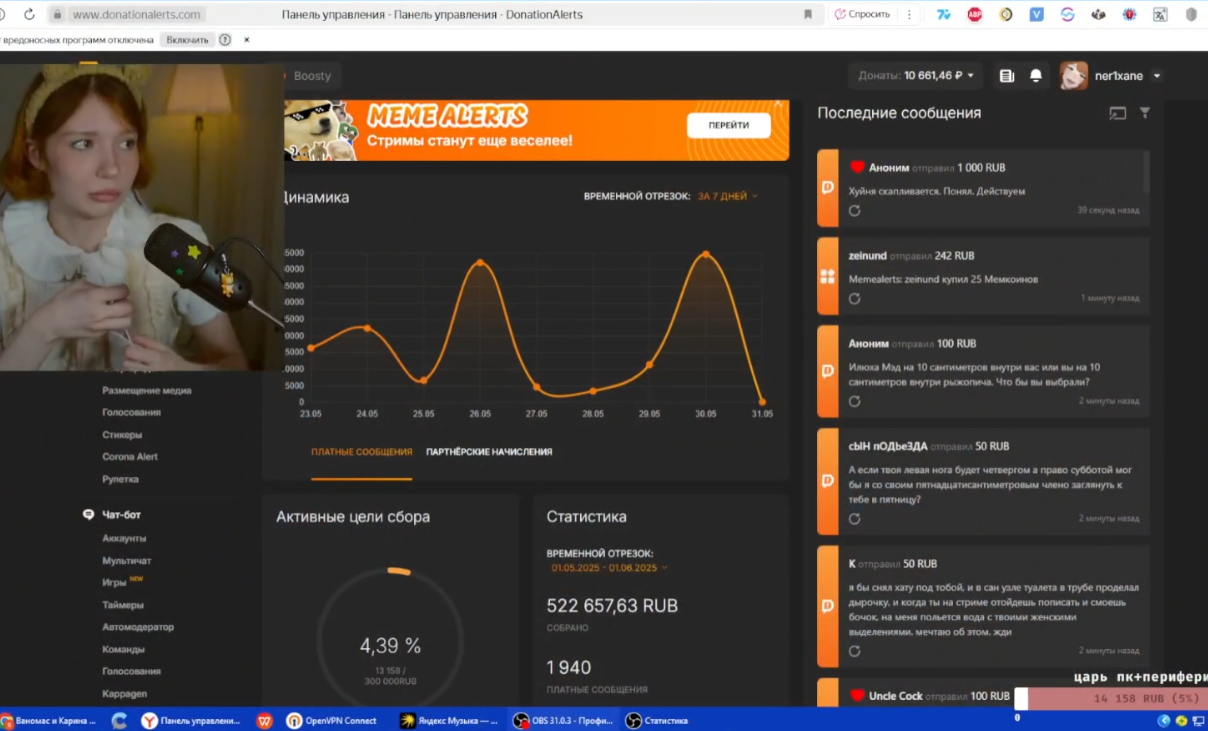Click the 1 940 paid messages value
1208x731 pixels.
[x=569, y=667]
